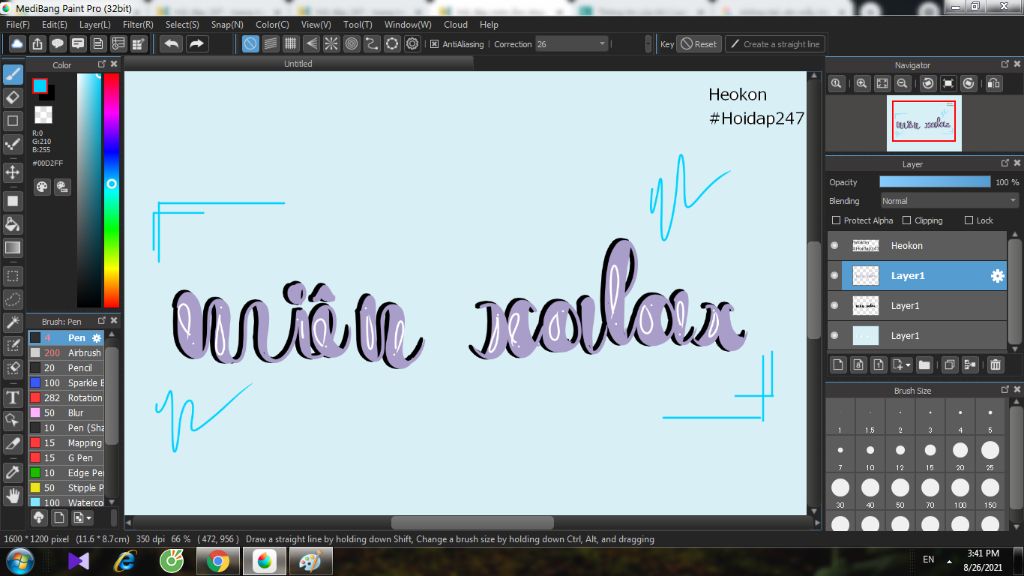Screen dimensions: 1024x576
Task: Enable the layer Lock checkbox
Action: (968, 220)
